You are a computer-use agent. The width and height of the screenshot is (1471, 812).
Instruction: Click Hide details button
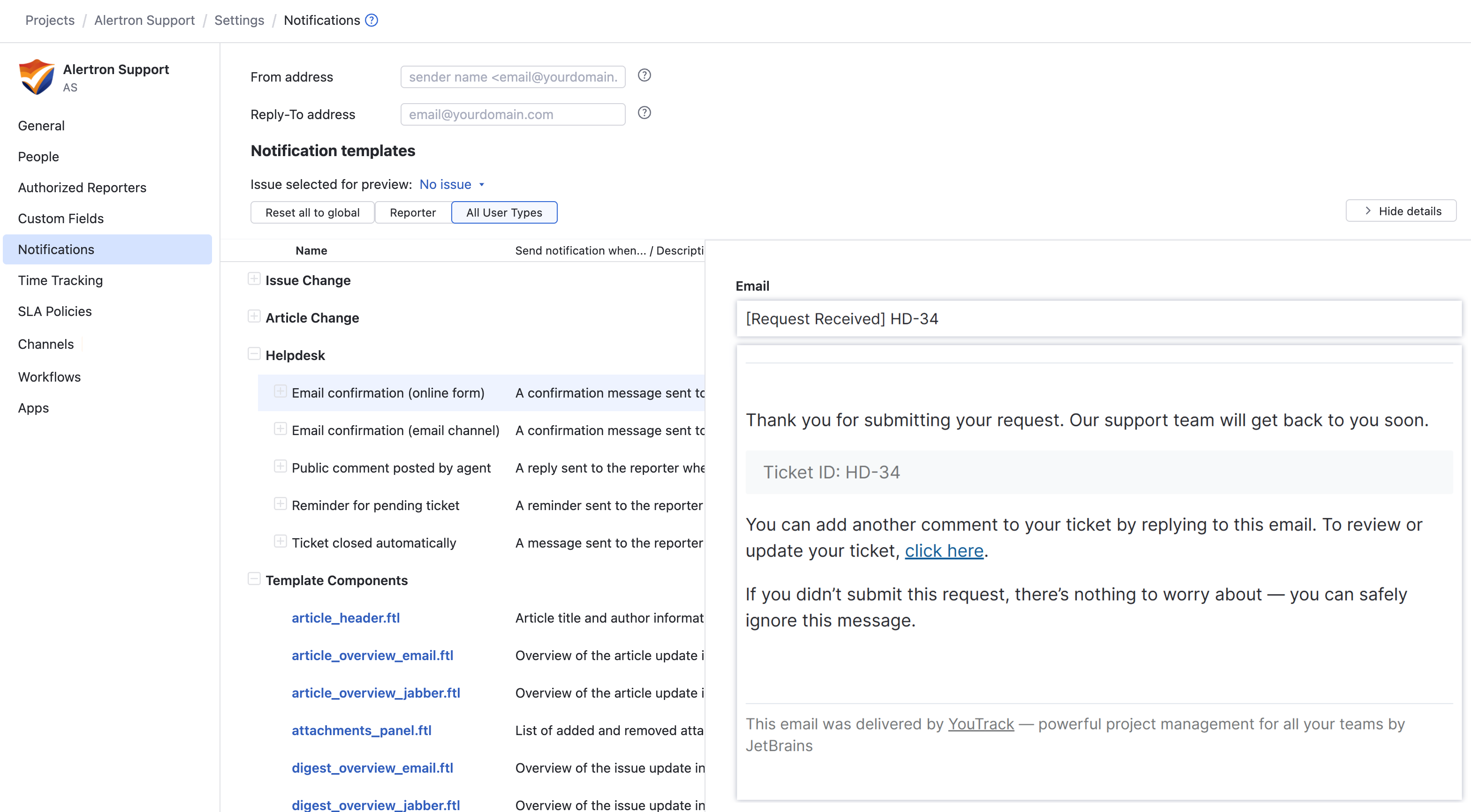[1401, 211]
